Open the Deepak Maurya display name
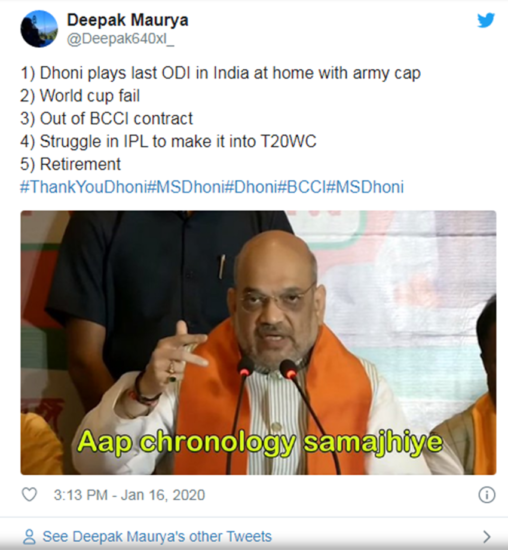The image size is (508, 550). pyautogui.click(x=128, y=20)
